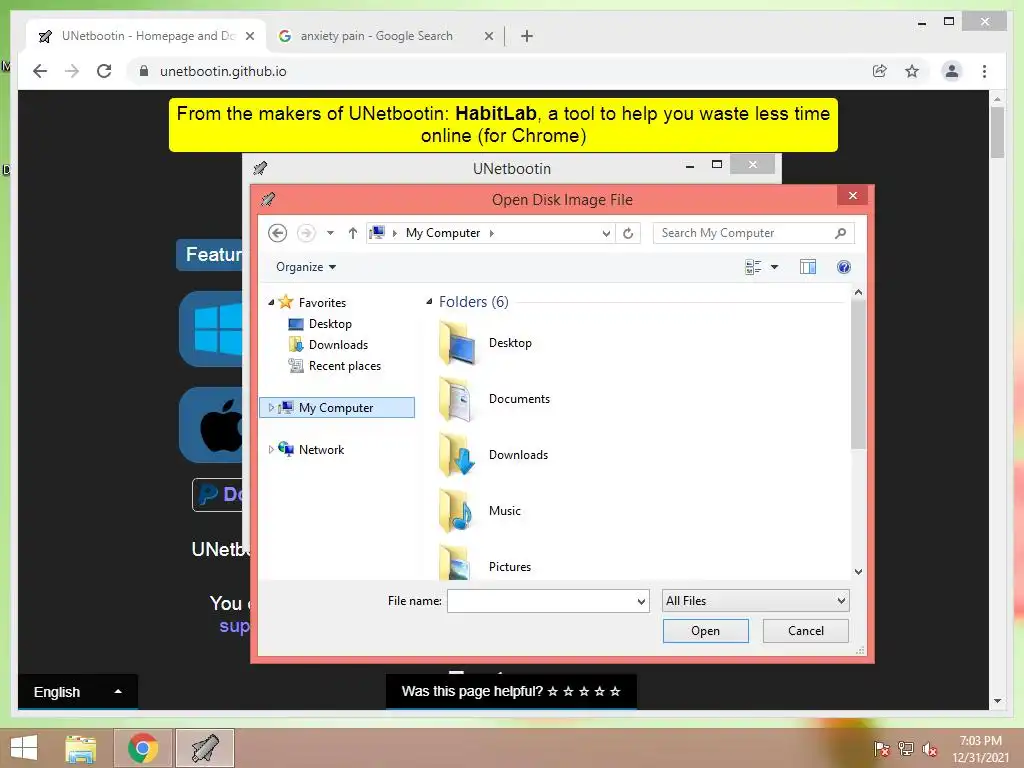Viewport: 1024px width, 768px height.
Task: Open the view options dropdown arrow
Action: click(775, 267)
